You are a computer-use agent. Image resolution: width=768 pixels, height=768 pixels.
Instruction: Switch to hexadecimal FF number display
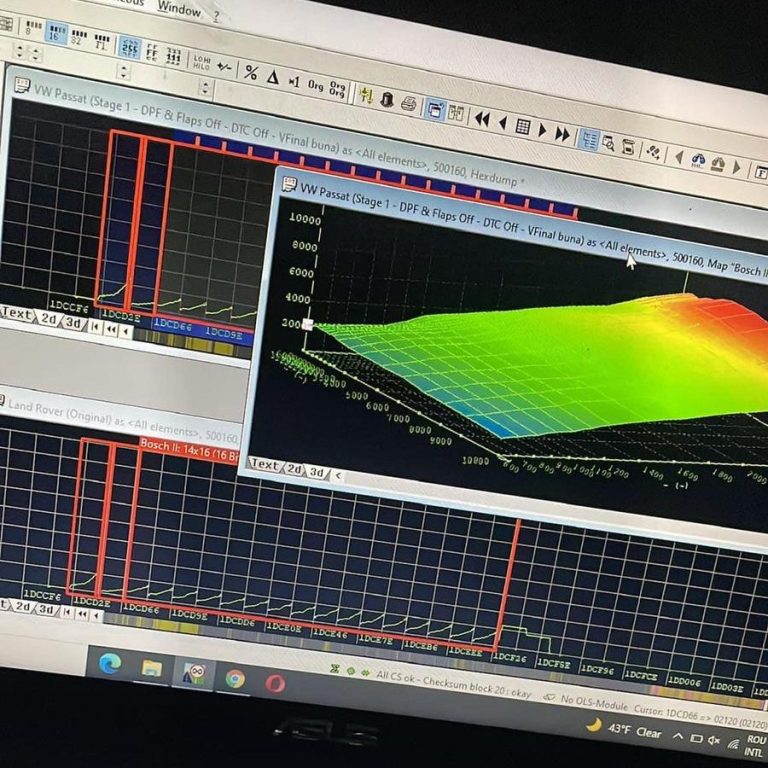[x=152, y=52]
